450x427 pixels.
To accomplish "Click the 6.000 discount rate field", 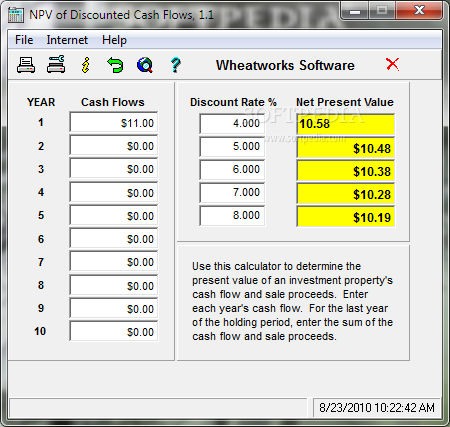I will point(232,170).
